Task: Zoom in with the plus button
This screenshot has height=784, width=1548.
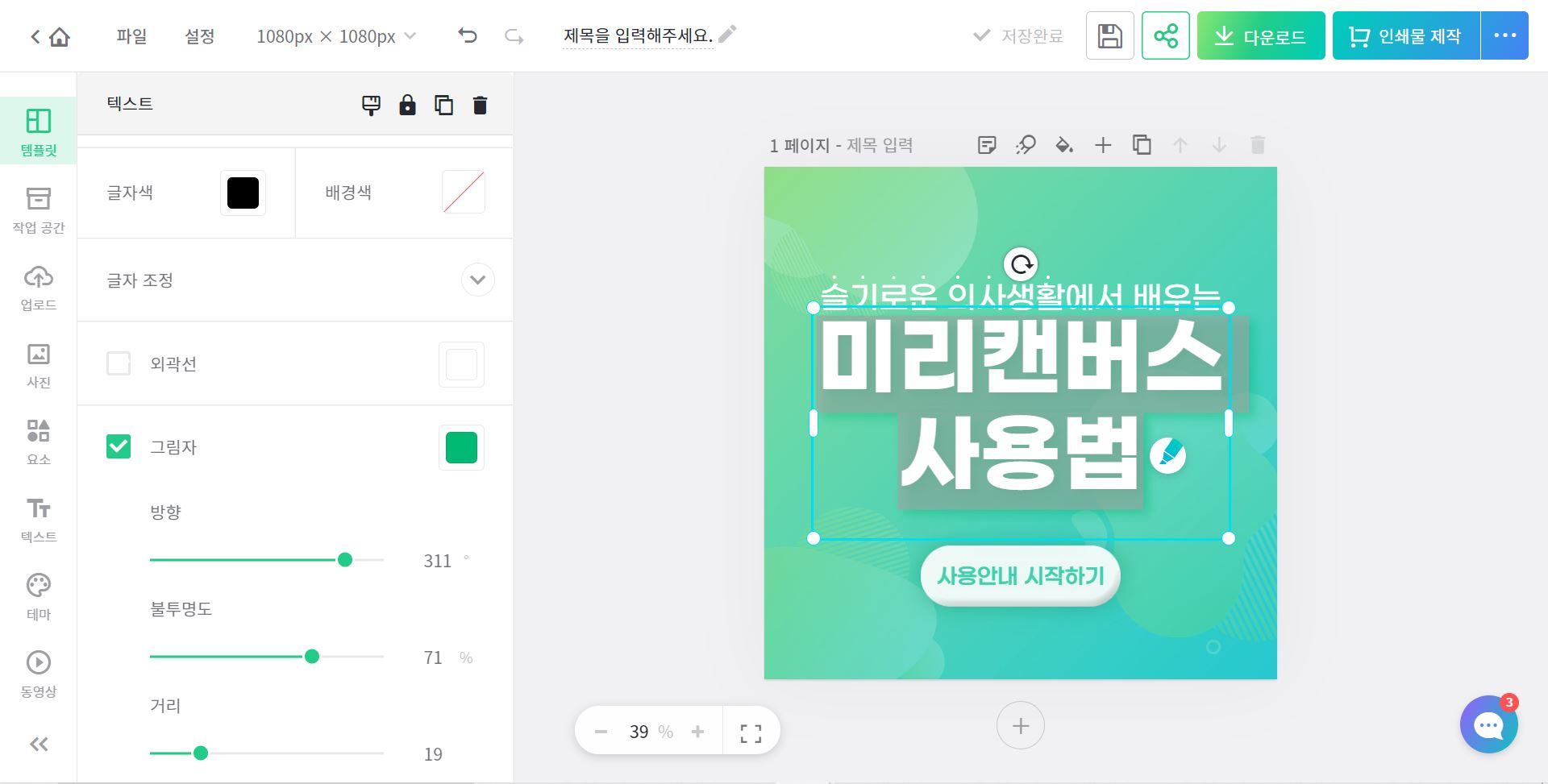Action: (x=697, y=732)
